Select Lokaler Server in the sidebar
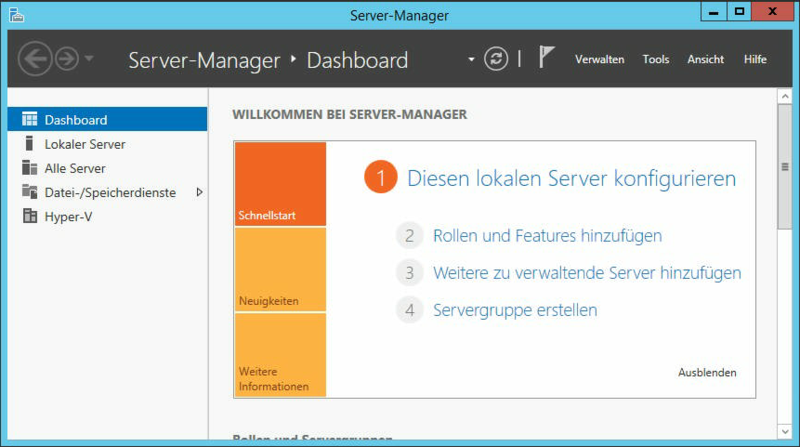800x447 pixels. click(107, 144)
